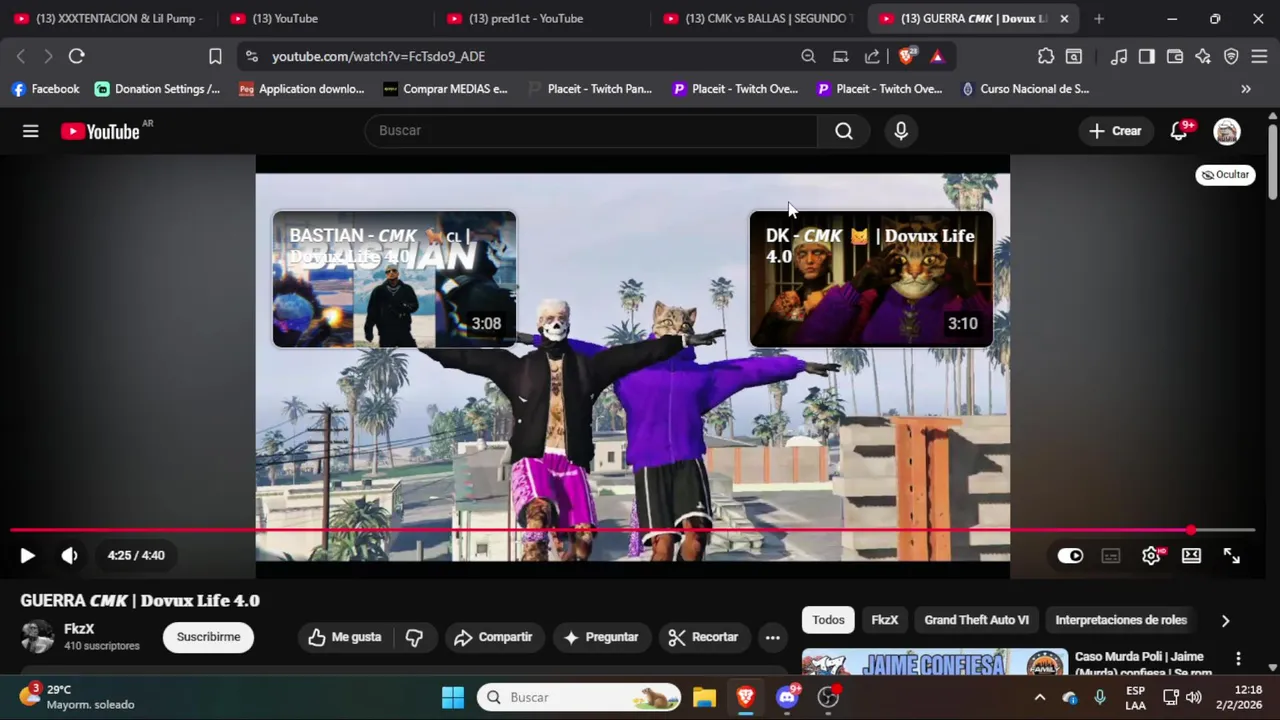Start voice search with the microphone
Screen dimensions: 1280x720
901,131
